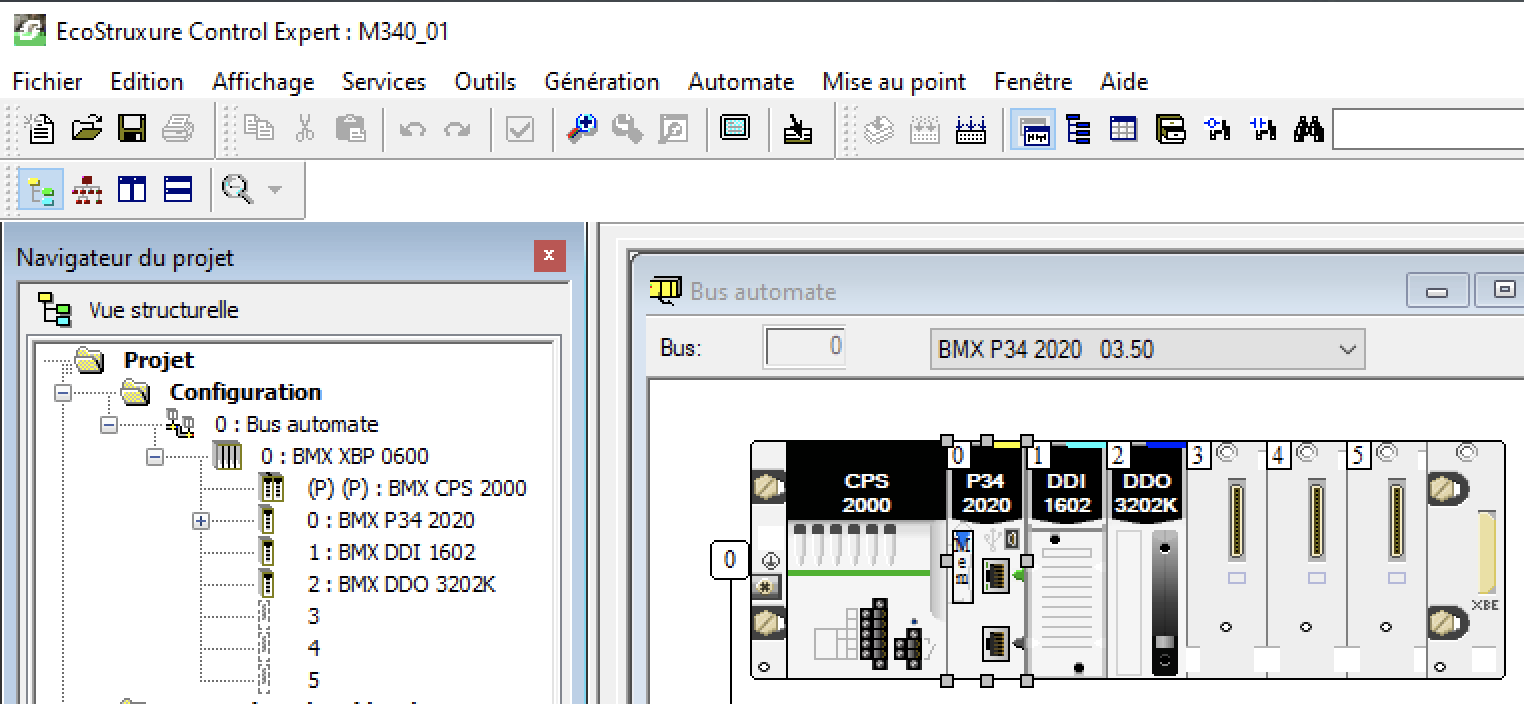1524x704 pixels.
Task: Click the Bus number input field
Action: (x=804, y=348)
